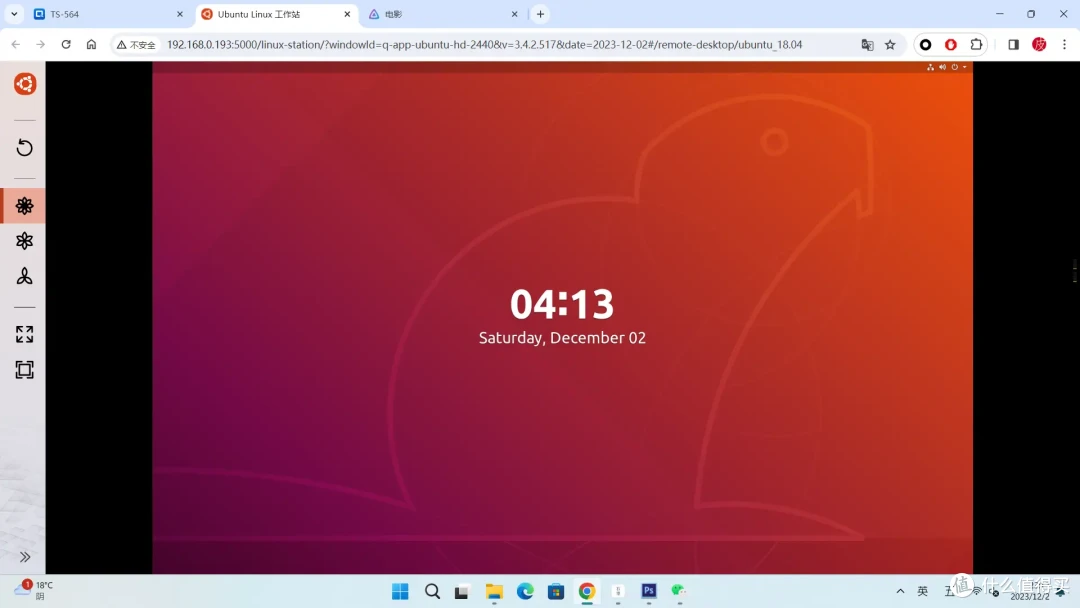The width and height of the screenshot is (1080, 608).
Task: Enter fullscreen with the expanding arrows icon
Action: pyautogui.click(x=25, y=335)
